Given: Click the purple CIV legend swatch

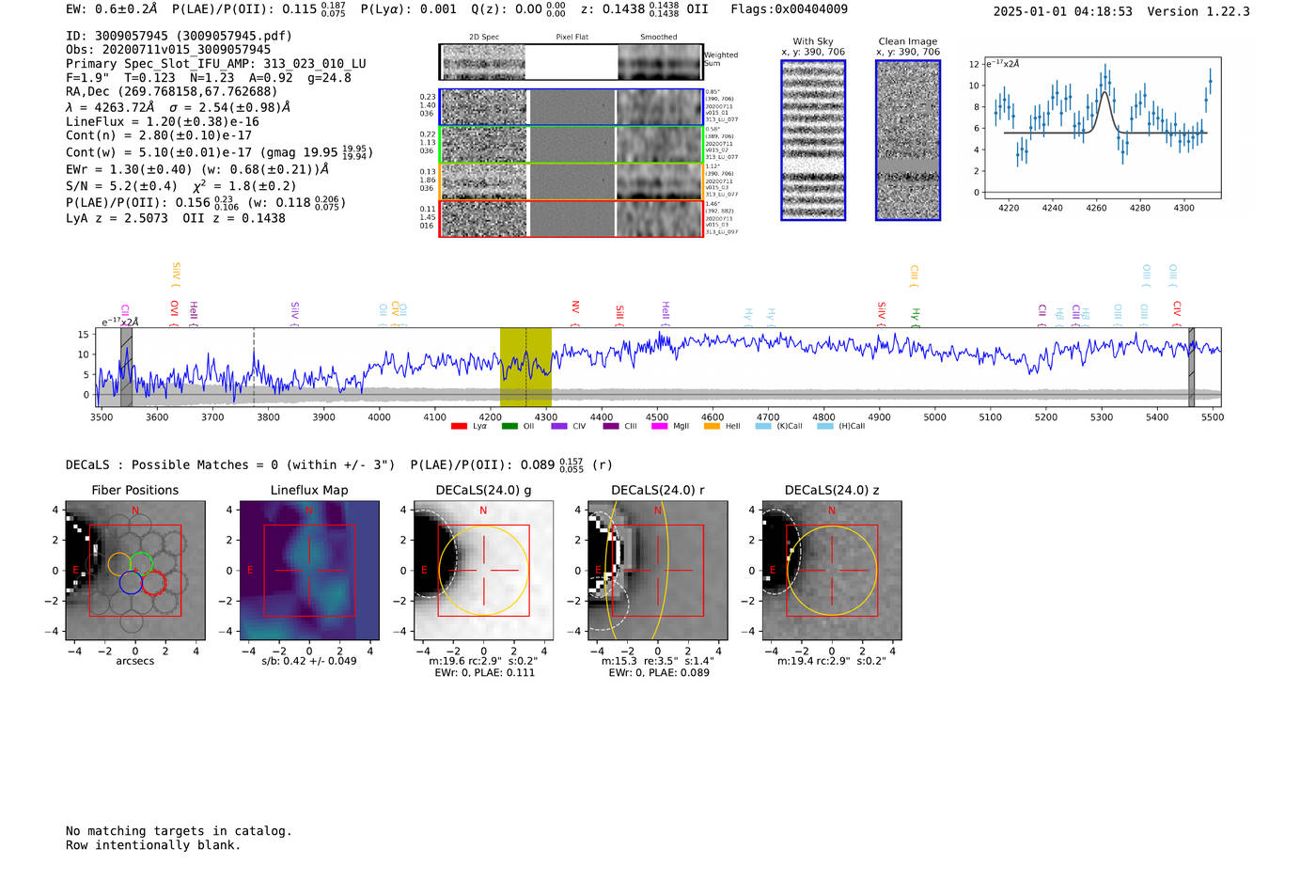Looking at the screenshot, I should pyautogui.click(x=559, y=426).
